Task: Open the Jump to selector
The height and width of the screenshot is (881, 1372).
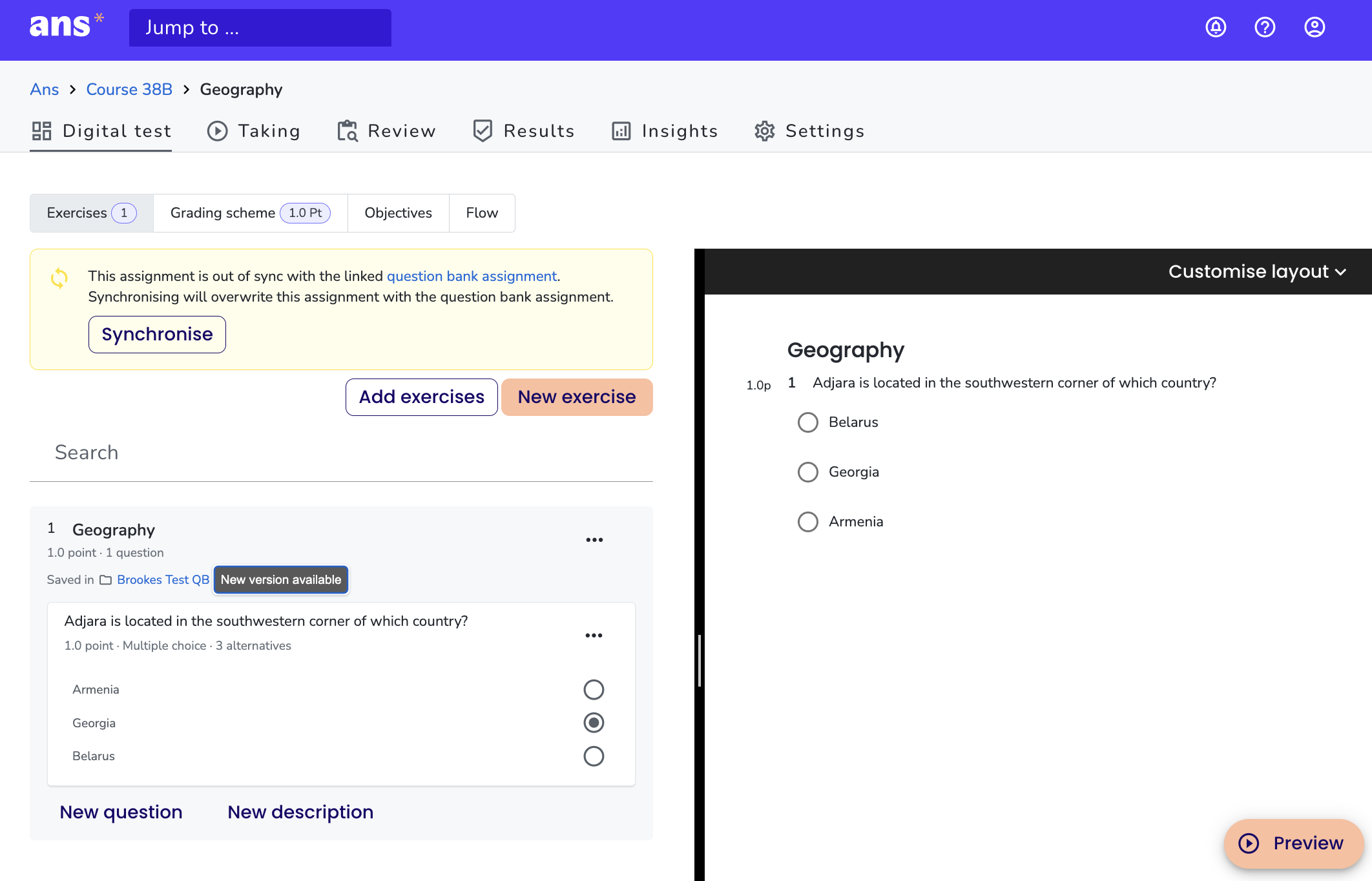Action: tap(260, 28)
